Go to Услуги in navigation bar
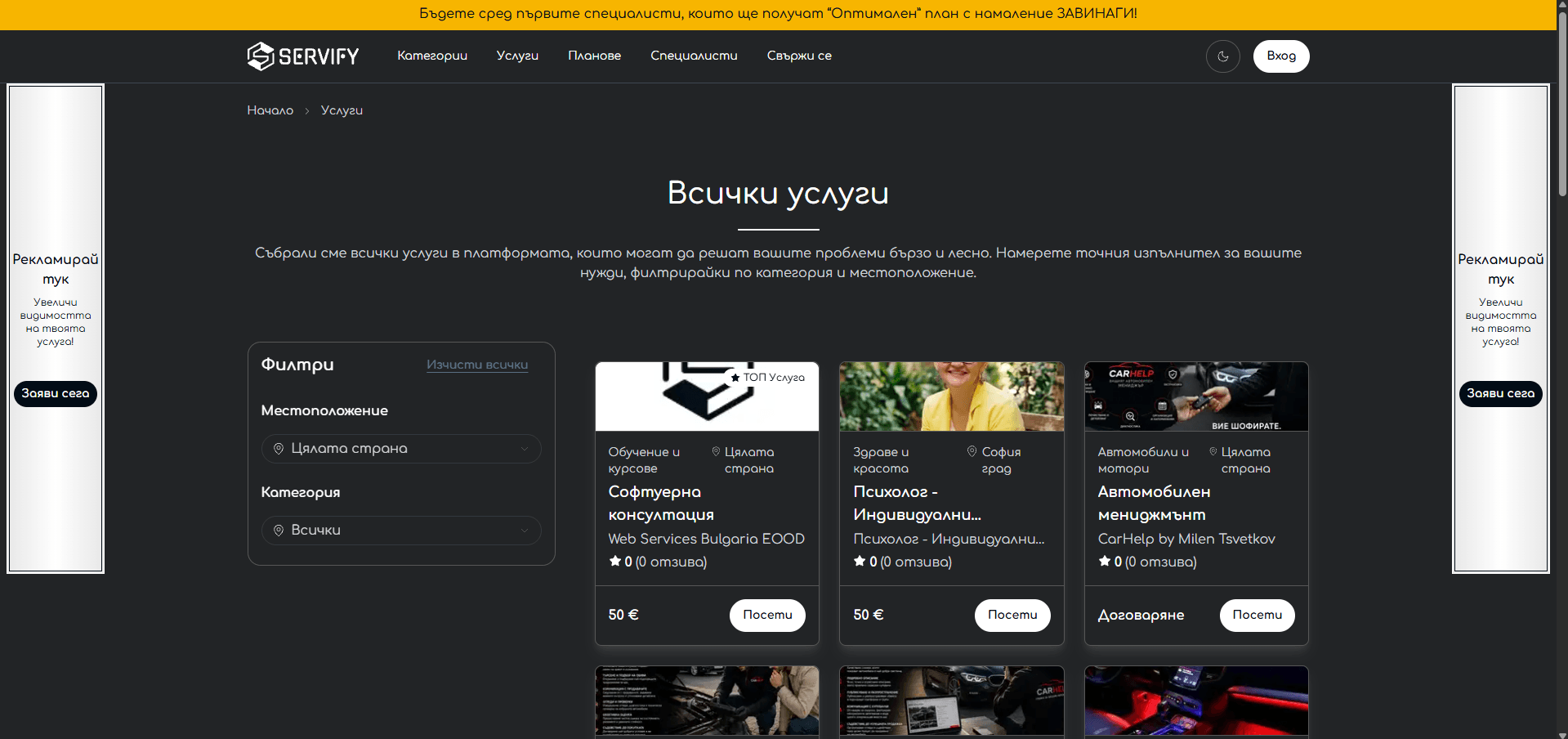Viewport: 1568px width, 739px height. 517,56
